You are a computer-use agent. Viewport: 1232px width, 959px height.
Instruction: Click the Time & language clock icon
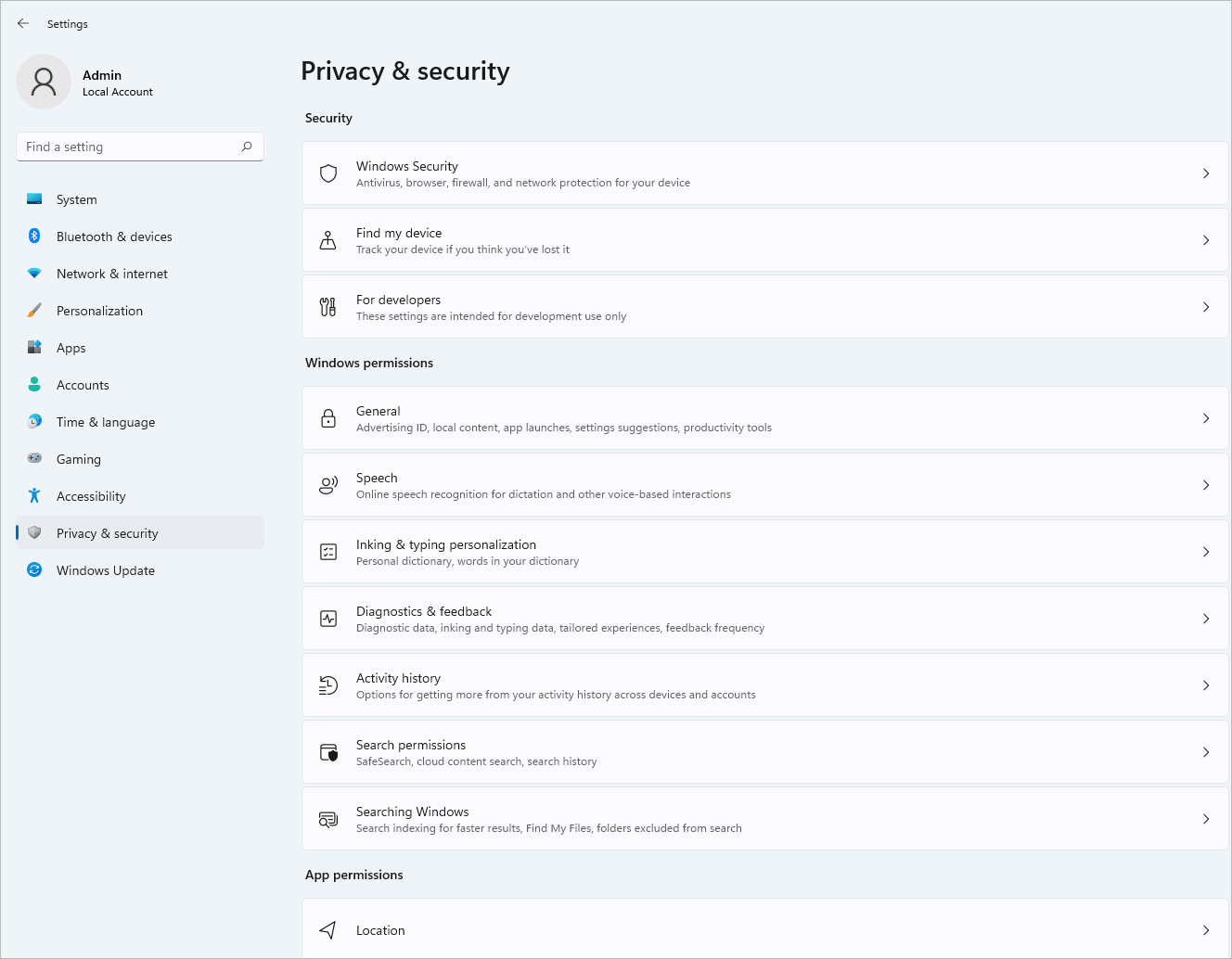tap(34, 421)
